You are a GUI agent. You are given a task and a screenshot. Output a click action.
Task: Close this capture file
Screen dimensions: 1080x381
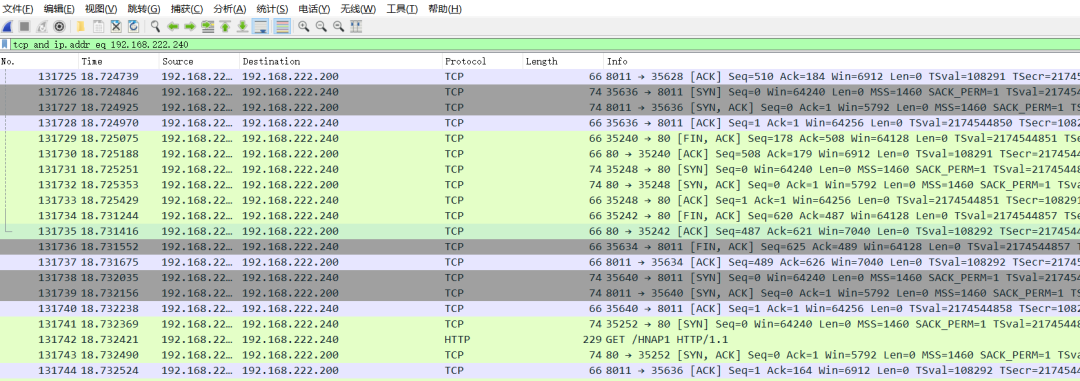(116, 26)
